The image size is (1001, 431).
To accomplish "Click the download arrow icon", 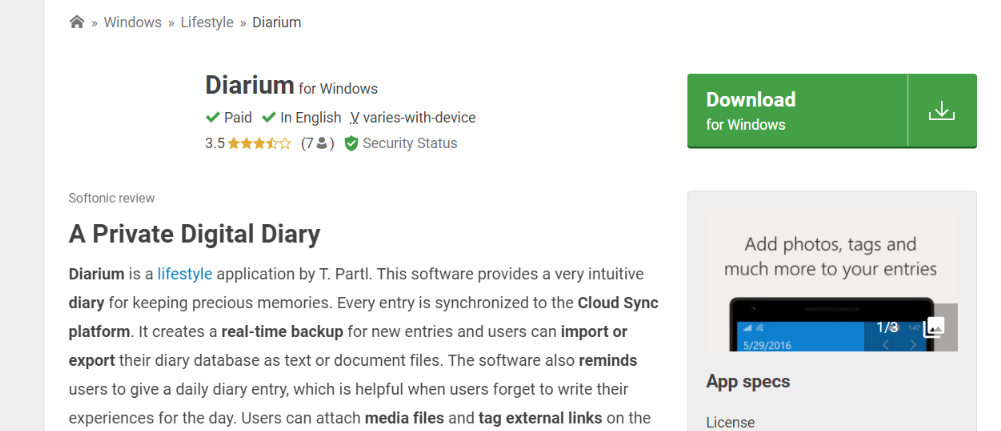I will (x=941, y=111).
